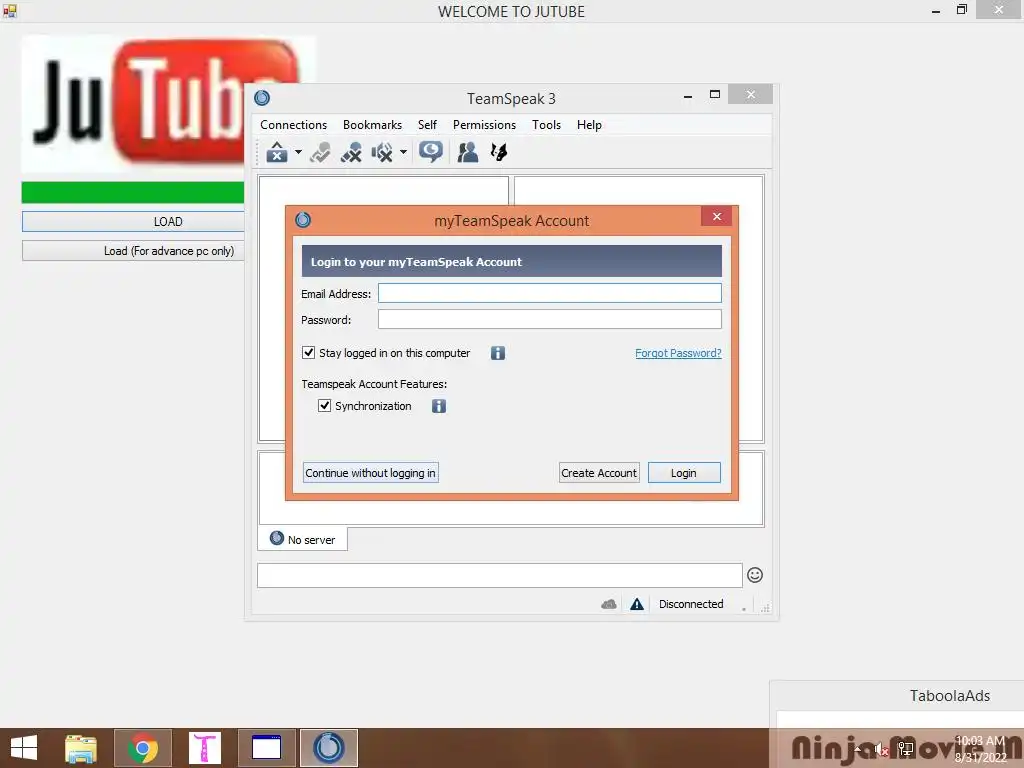This screenshot has height=768, width=1024.
Task: Open the disconnect options dropdown arrow
Action: point(298,152)
